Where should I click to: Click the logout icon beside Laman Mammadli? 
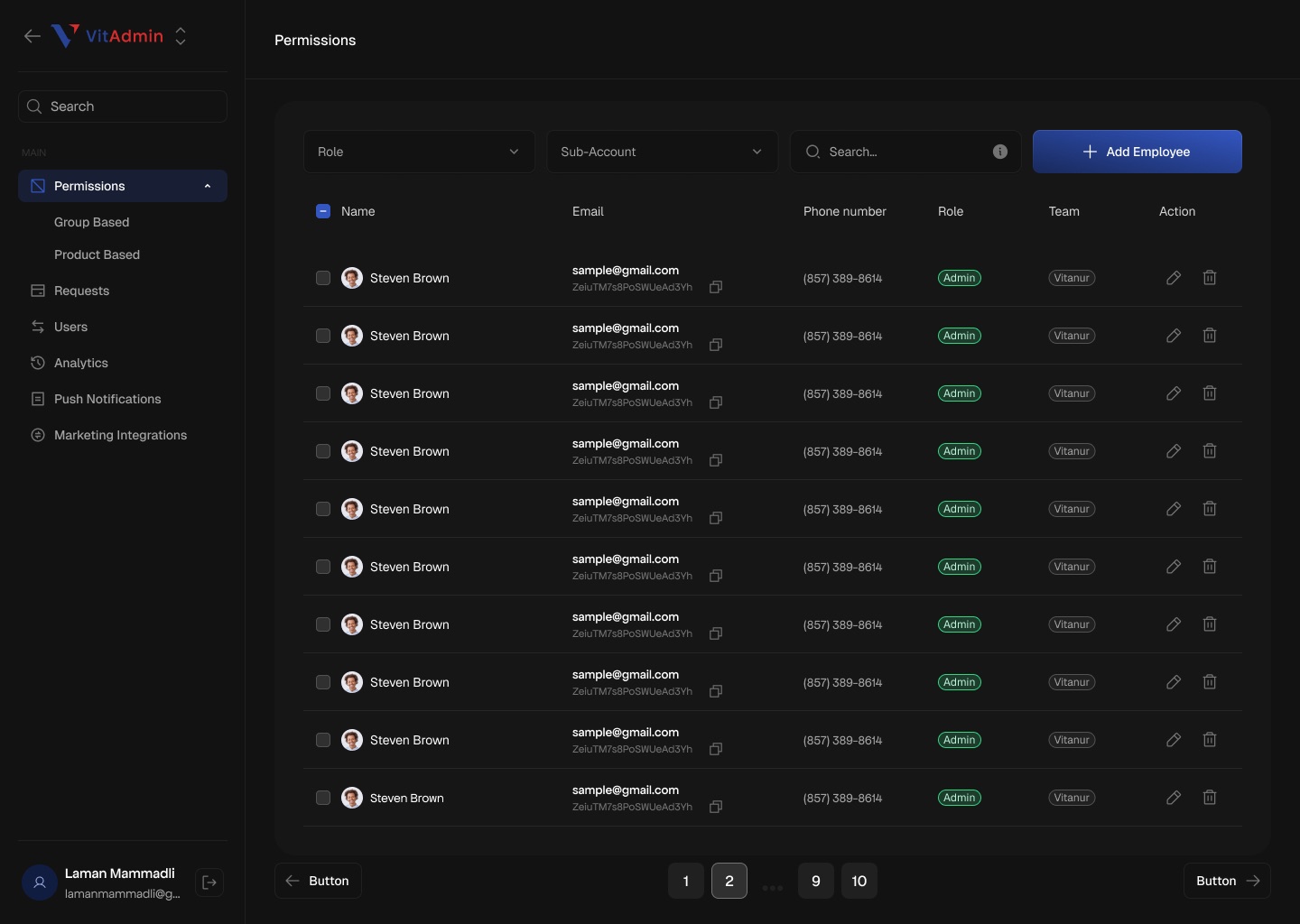(x=209, y=882)
